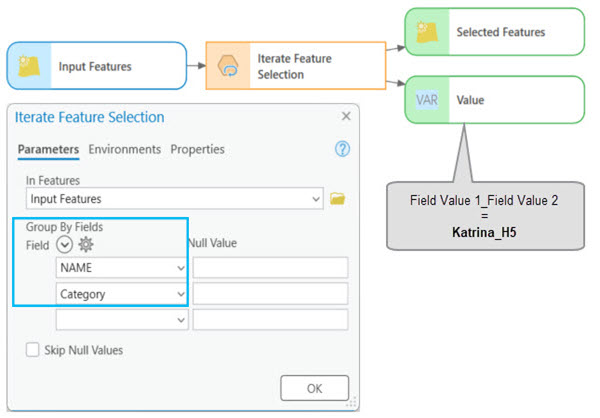This screenshot has height=418, width=600.
Task: Open the Category field dropdown
Action: coord(180,294)
